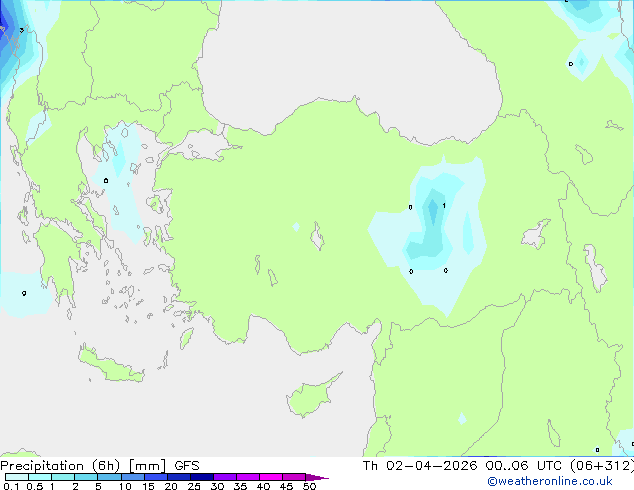Click the above-50 arrow tip of legend
Image resolution: width=634 pixels, height=490 pixels.
317,477
